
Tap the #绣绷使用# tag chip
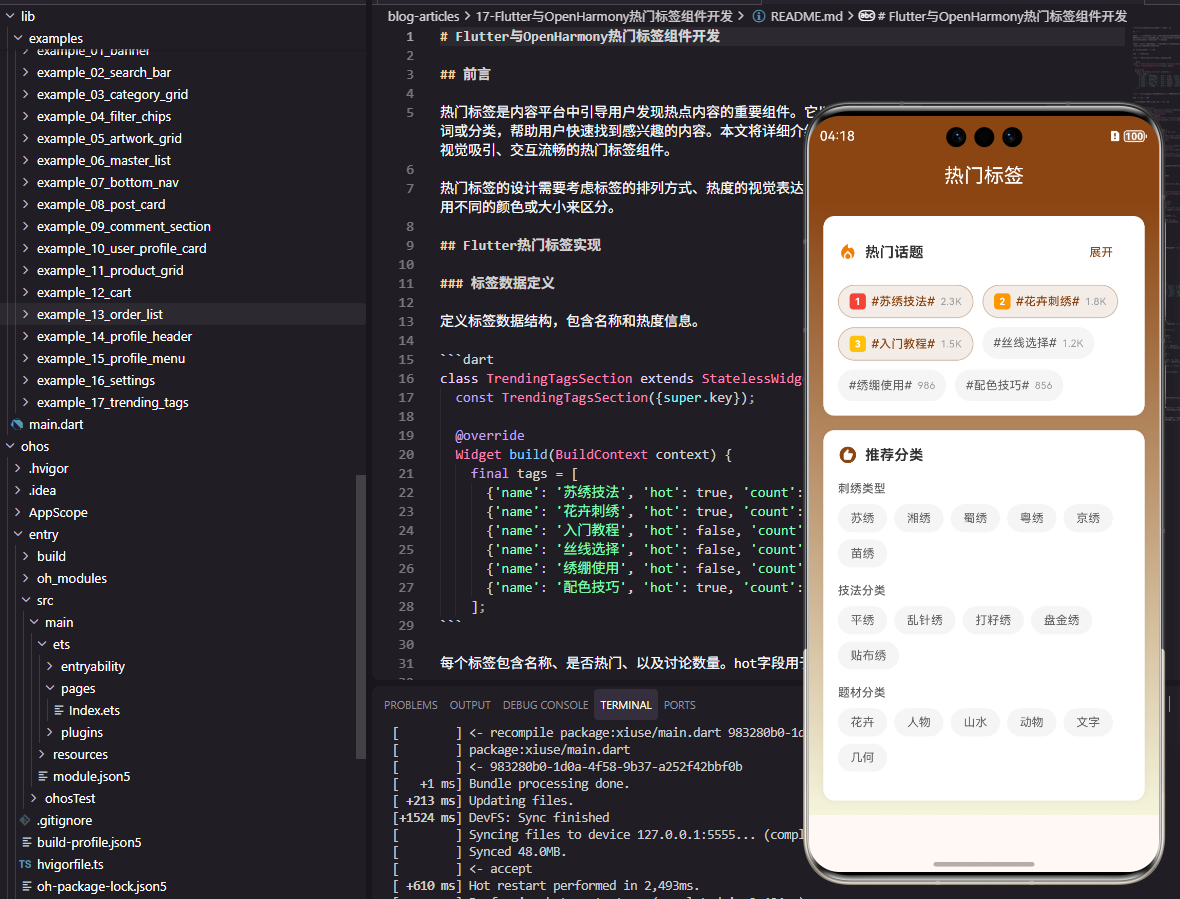[892, 385]
